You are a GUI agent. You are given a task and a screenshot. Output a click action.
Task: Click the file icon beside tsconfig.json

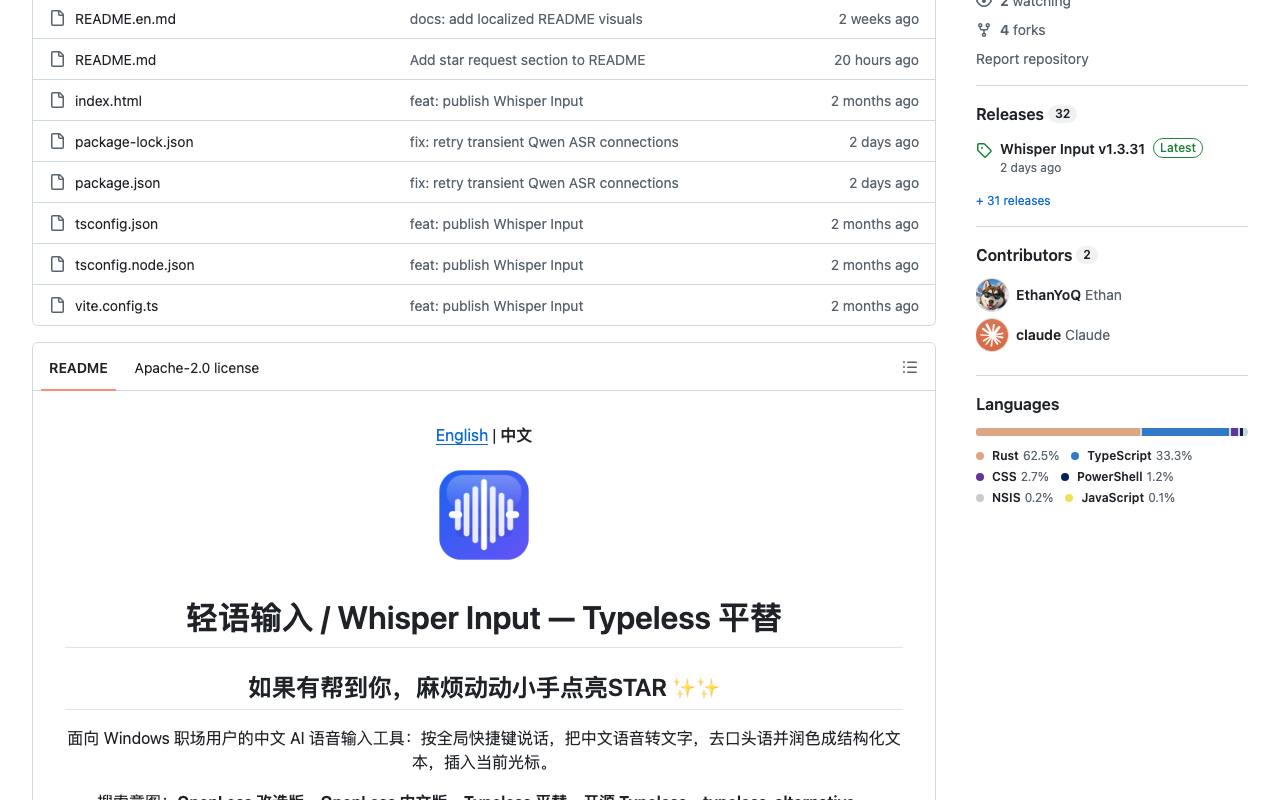click(x=57, y=224)
